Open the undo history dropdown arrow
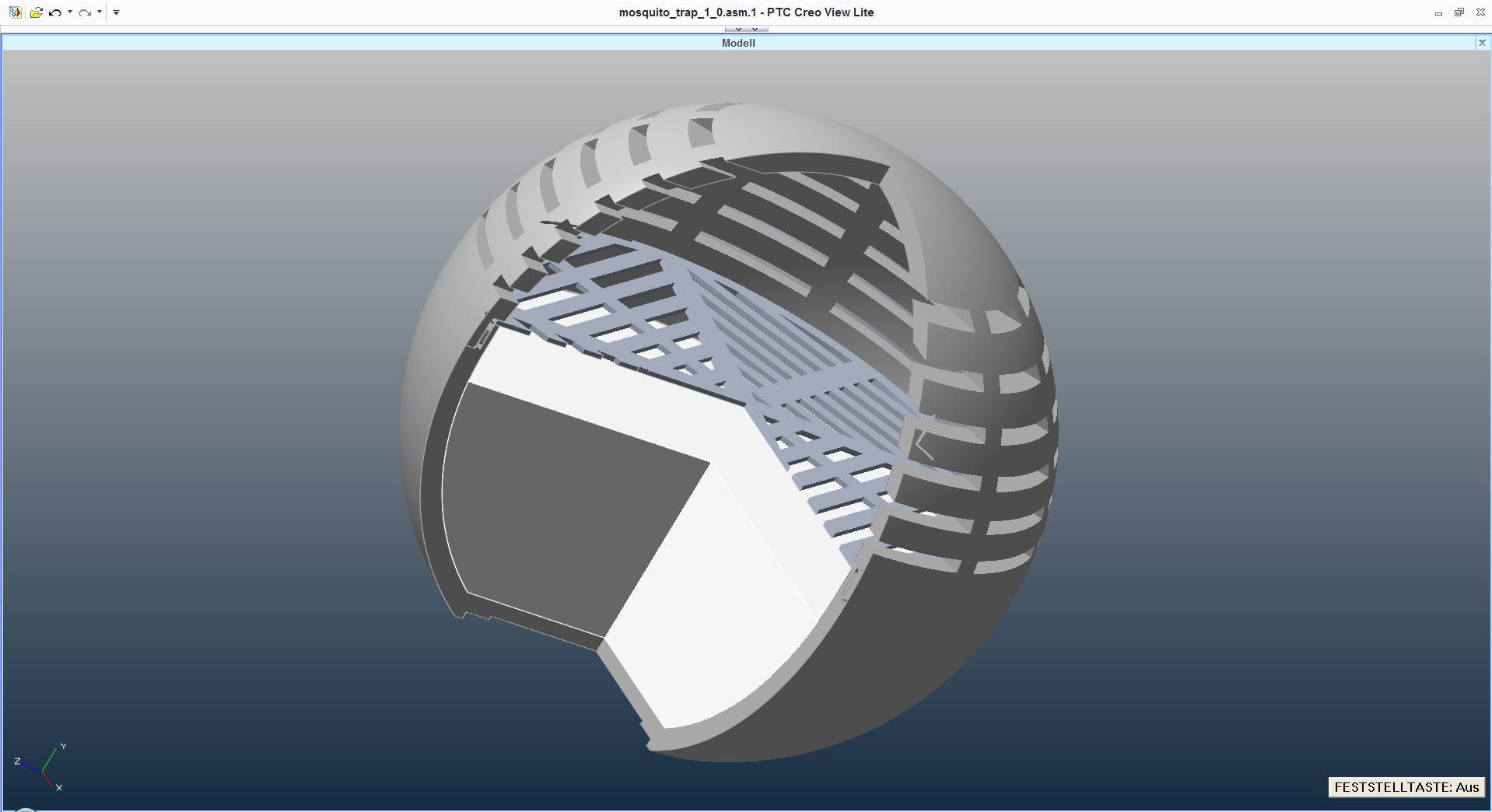The height and width of the screenshot is (812, 1492). point(70,12)
